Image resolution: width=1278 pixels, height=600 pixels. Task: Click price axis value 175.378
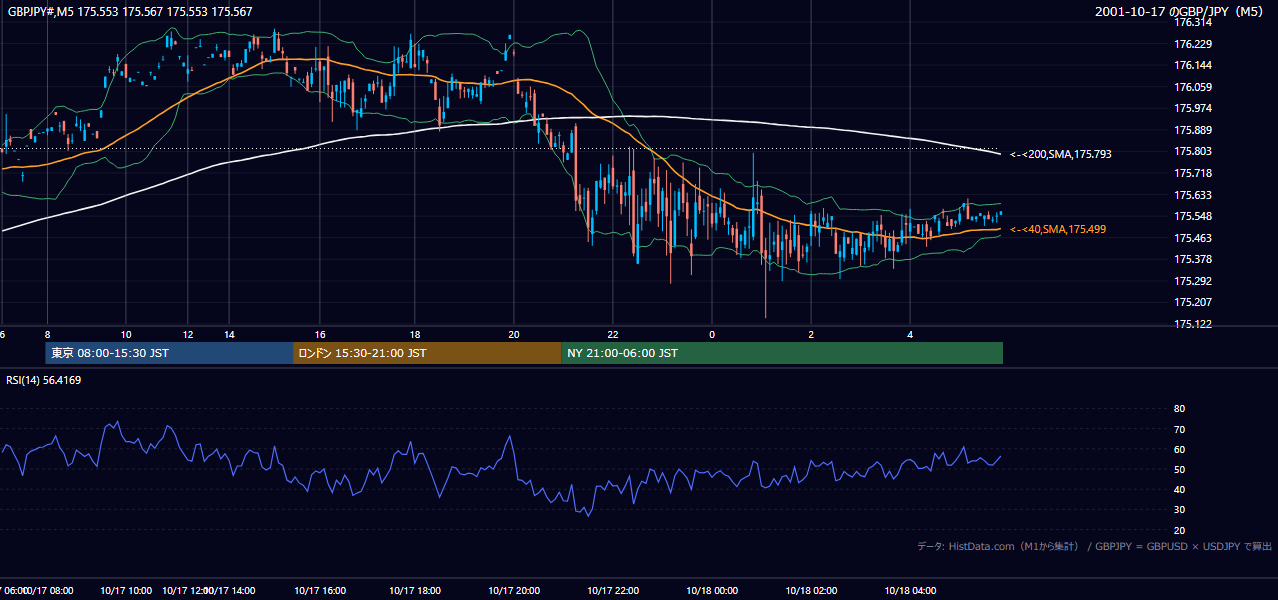click(x=1193, y=259)
